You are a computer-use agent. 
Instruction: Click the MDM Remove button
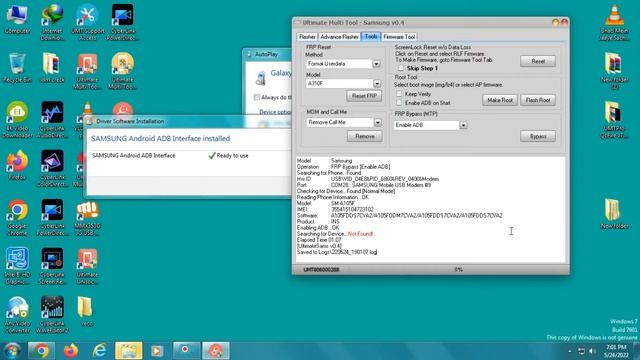[364, 136]
